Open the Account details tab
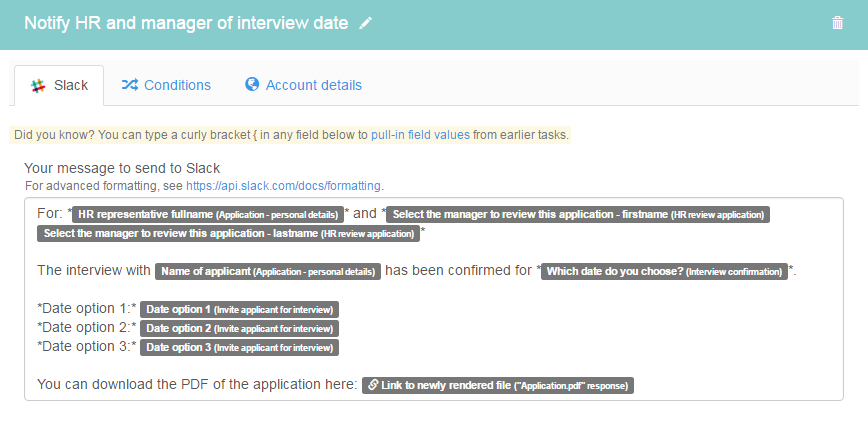 (x=303, y=85)
